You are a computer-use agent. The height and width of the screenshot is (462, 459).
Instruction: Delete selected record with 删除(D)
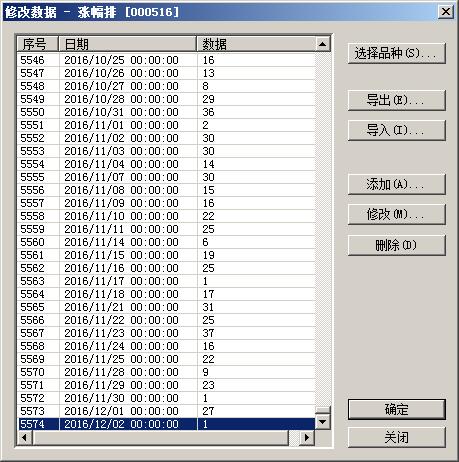(396, 245)
